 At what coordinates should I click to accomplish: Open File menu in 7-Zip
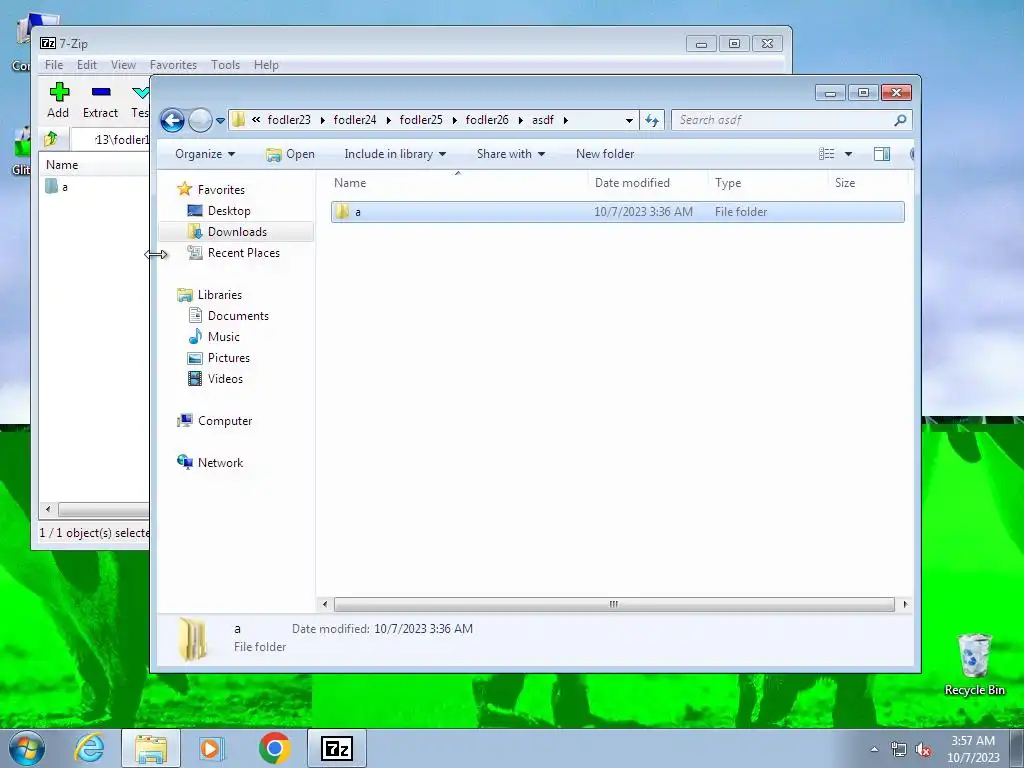(54, 65)
